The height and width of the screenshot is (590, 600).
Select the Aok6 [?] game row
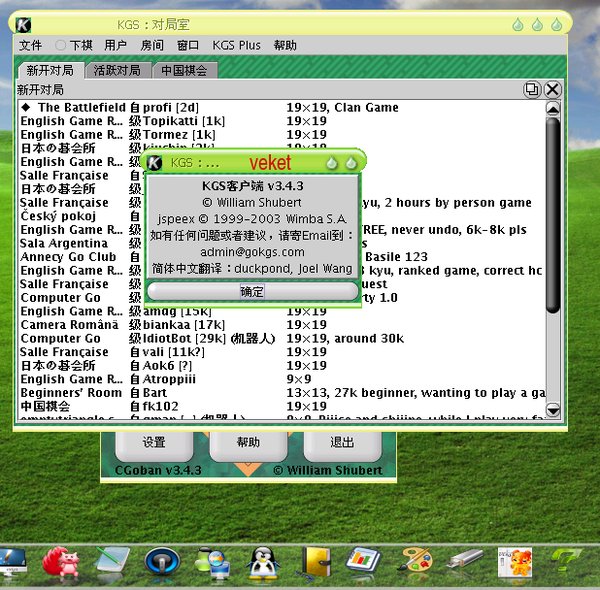[282, 366]
